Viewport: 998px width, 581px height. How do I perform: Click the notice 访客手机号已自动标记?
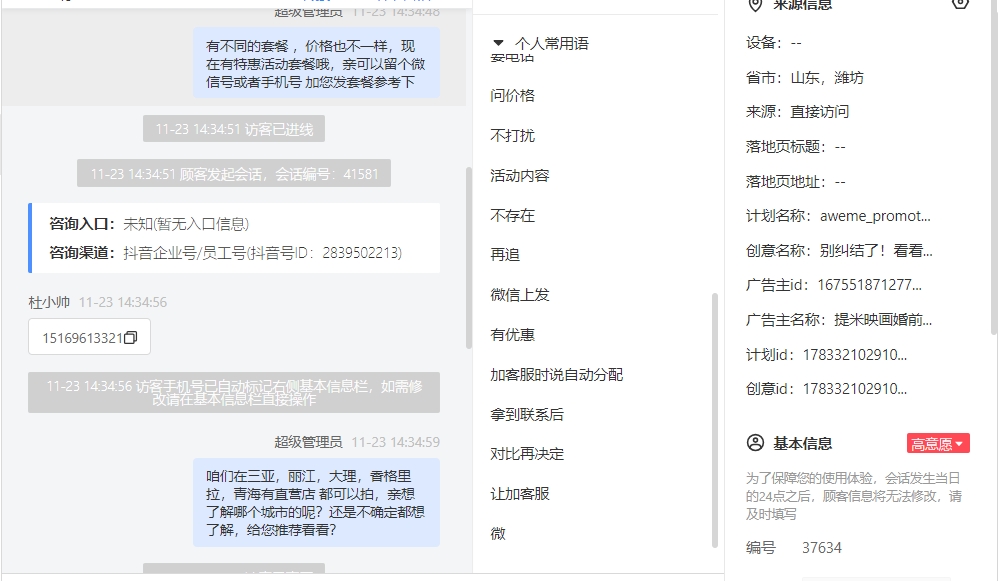pos(234,393)
